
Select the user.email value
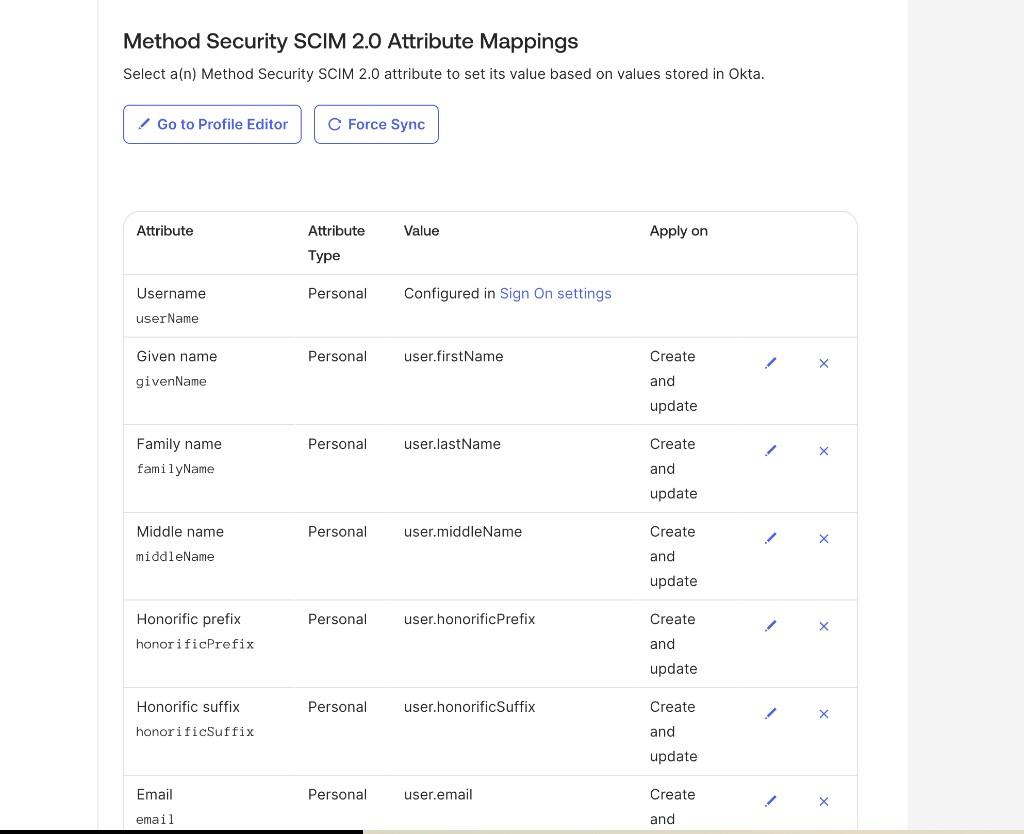tap(438, 794)
